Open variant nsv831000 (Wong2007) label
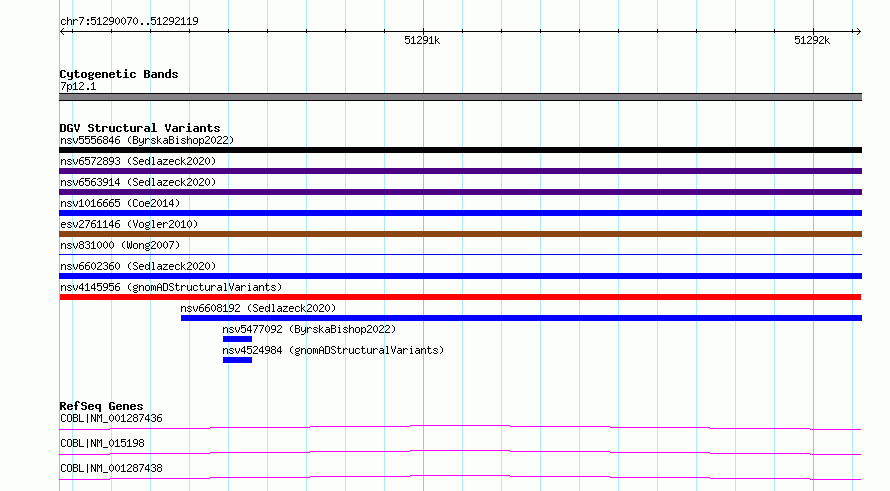 [120, 245]
